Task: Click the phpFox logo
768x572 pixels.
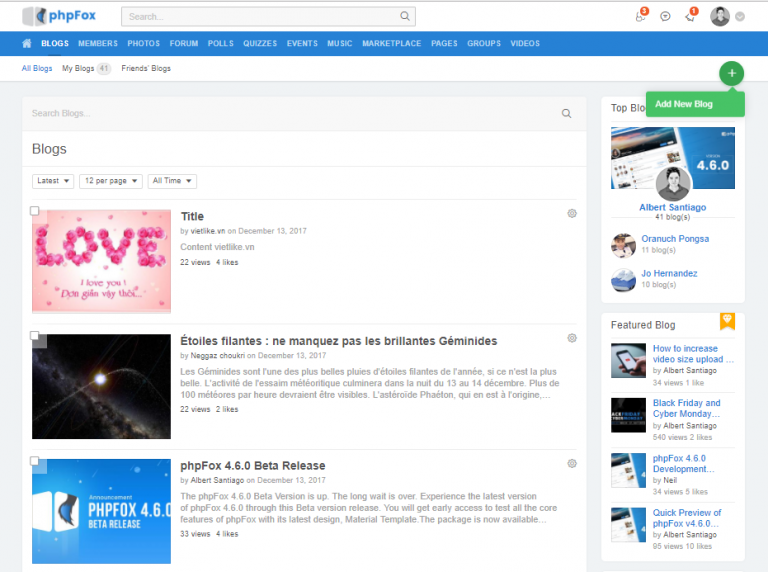Action: pos(59,16)
